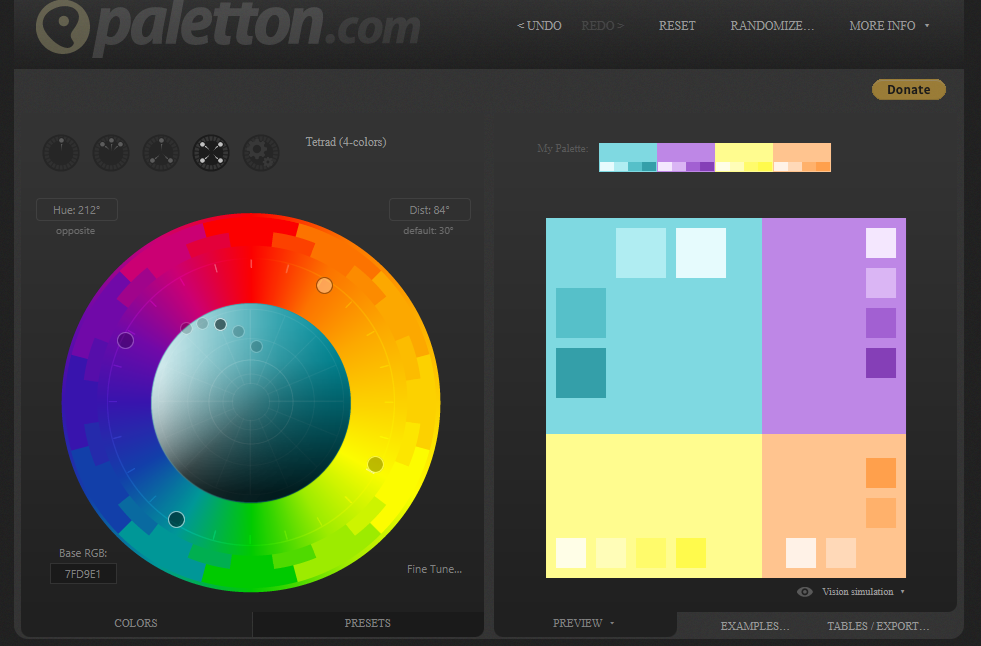Open the free-style gear scheme icon
This screenshot has width=981, height=646.
[x=261, y=153]
